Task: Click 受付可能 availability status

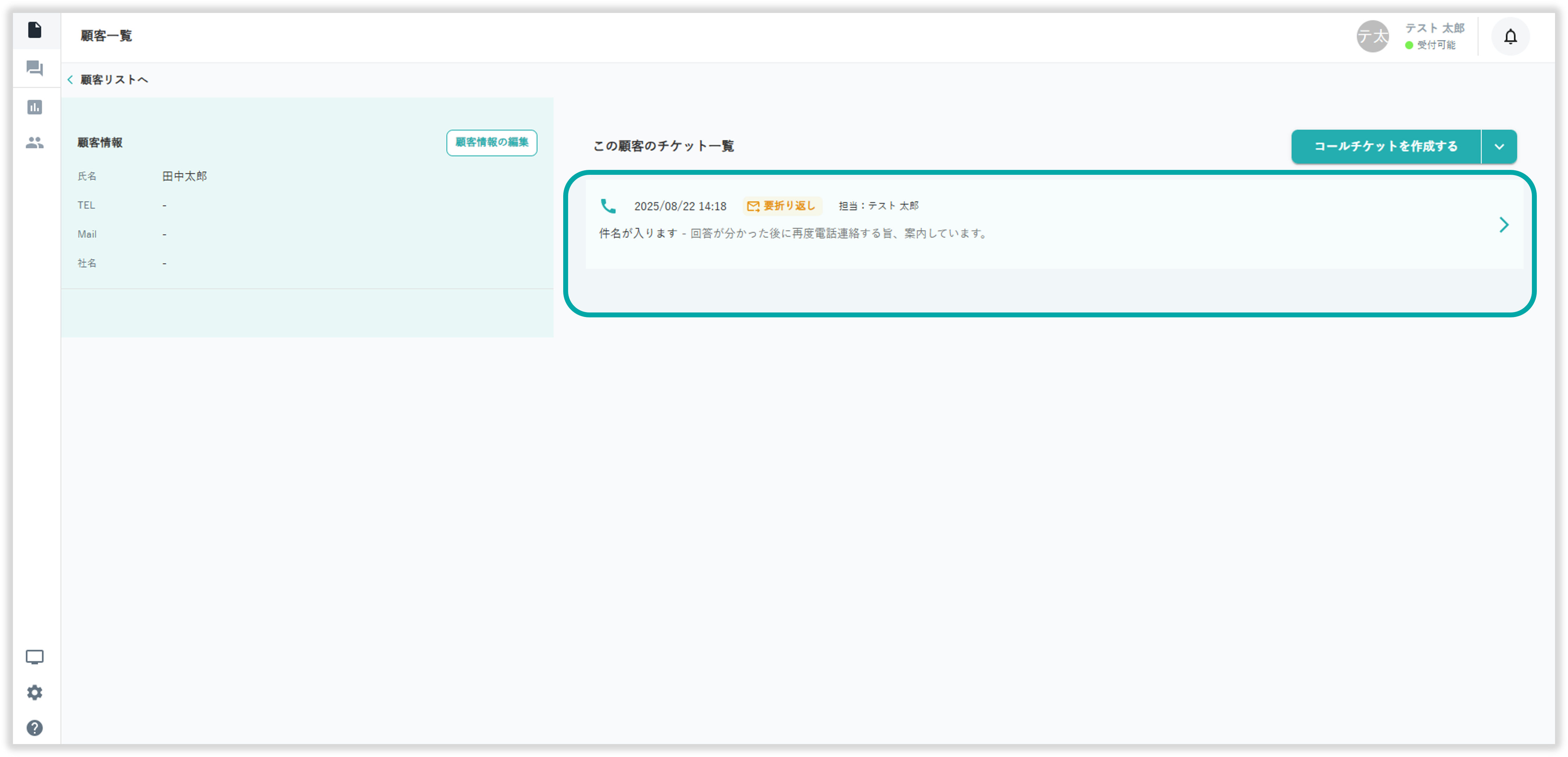Action: [1435, 45]
